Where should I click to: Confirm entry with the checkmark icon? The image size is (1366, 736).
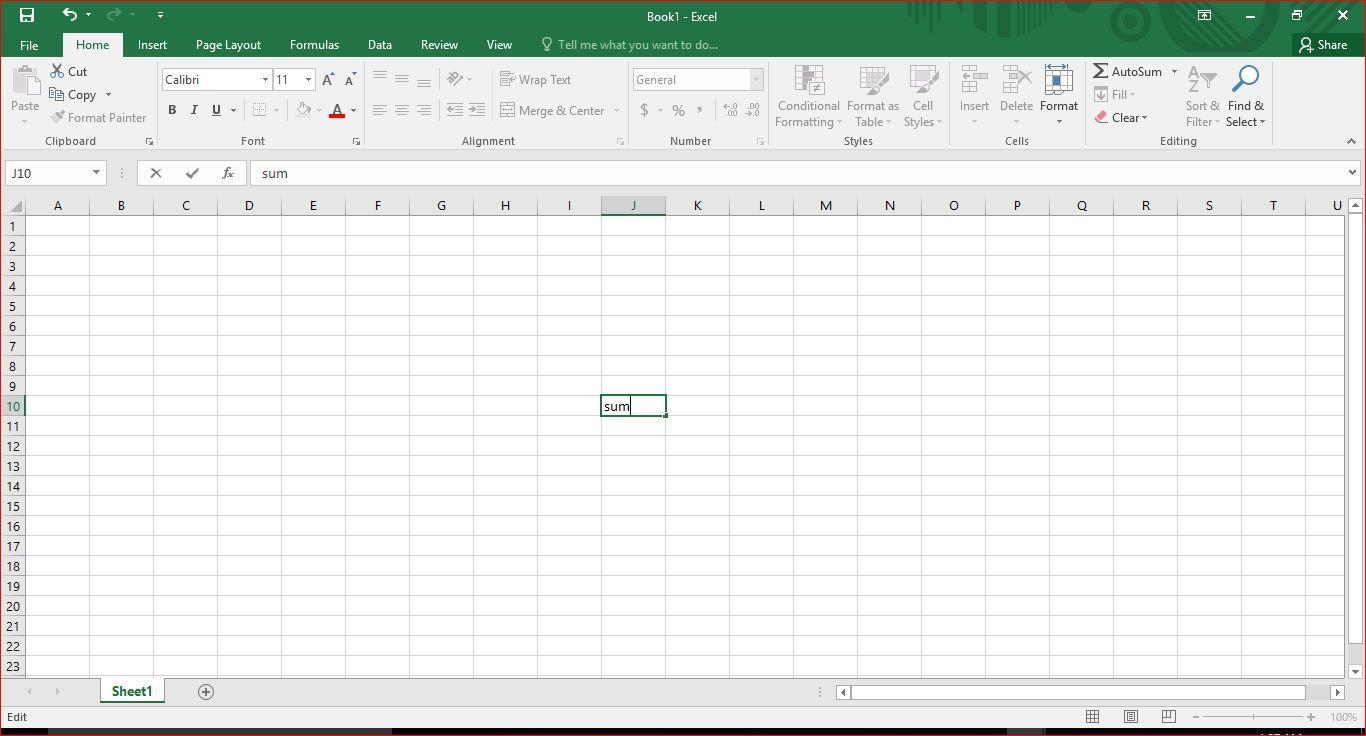pyautogui.click(x=192, y=173)
